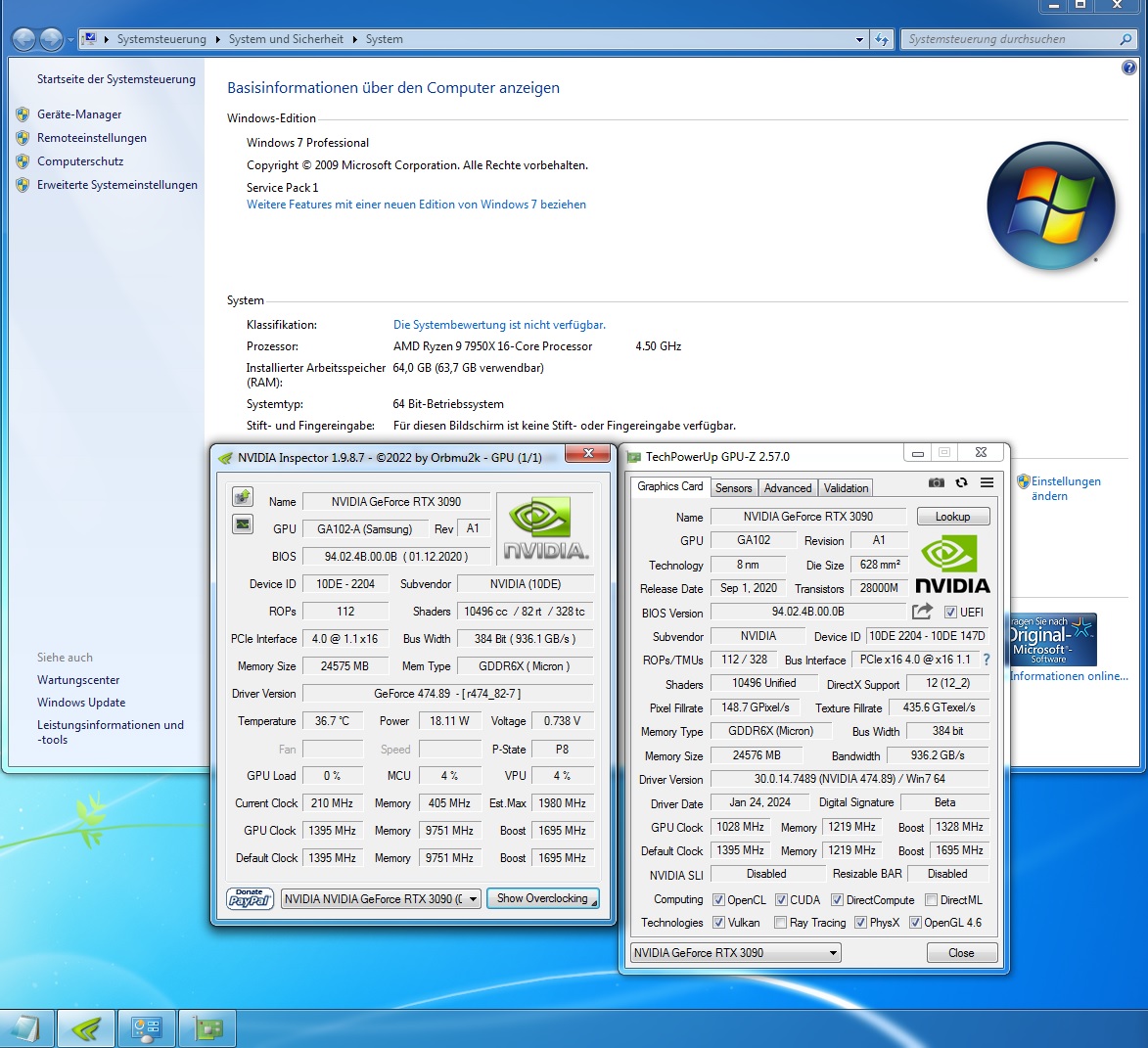Toggle the DirectML checkbox

coord(932,899)
